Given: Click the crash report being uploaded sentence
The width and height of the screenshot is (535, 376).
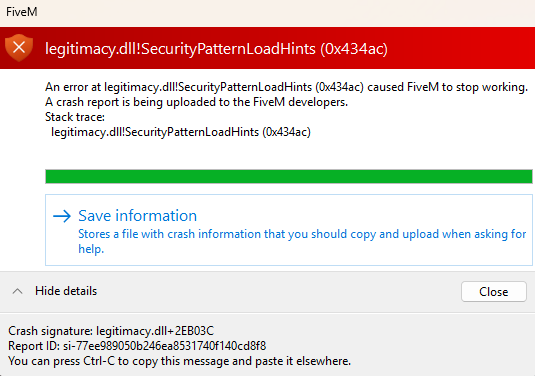Looking at the screenshot, I should click(197, 102).
